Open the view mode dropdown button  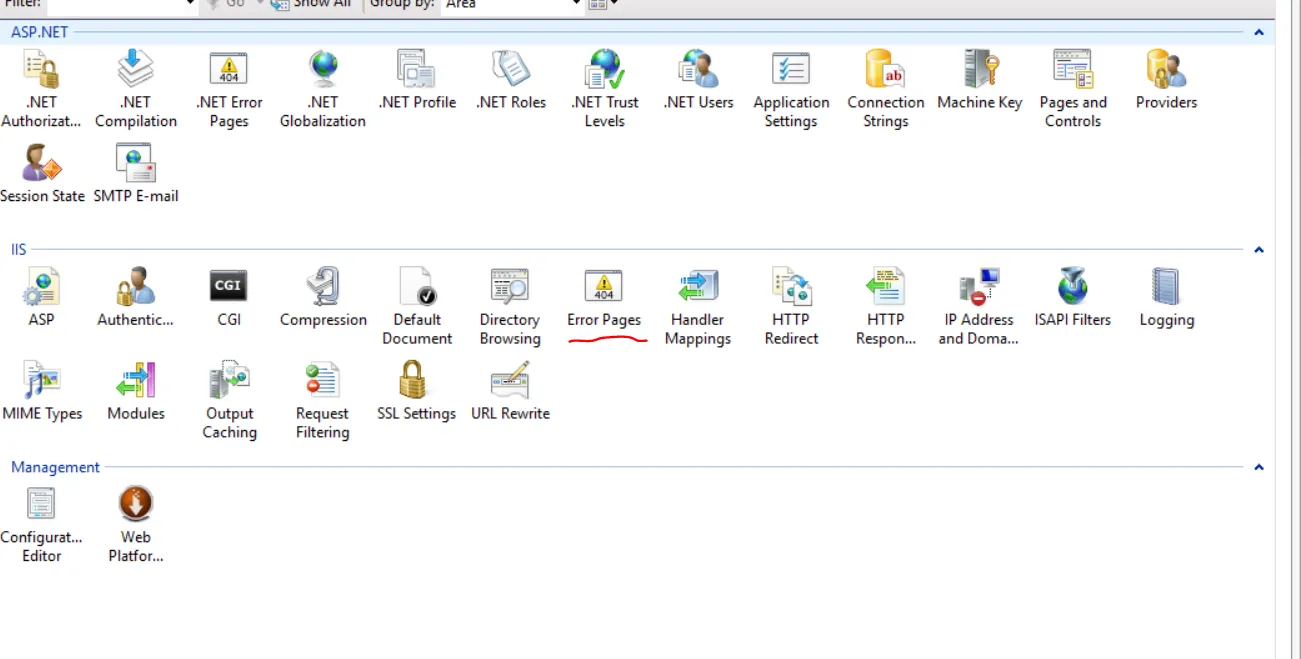tap(603, 4)
